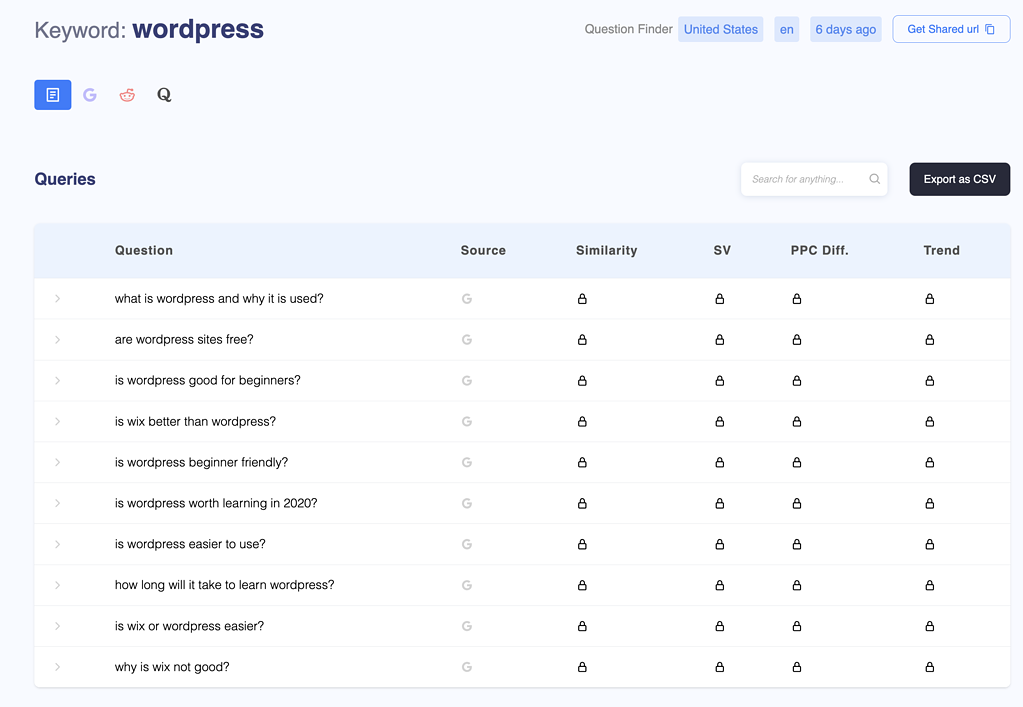Screen dimensions: 1023x707
Task: Click Google source icon for 'what is wordpress and why it is used?'
Action: [x=467, y=299]
